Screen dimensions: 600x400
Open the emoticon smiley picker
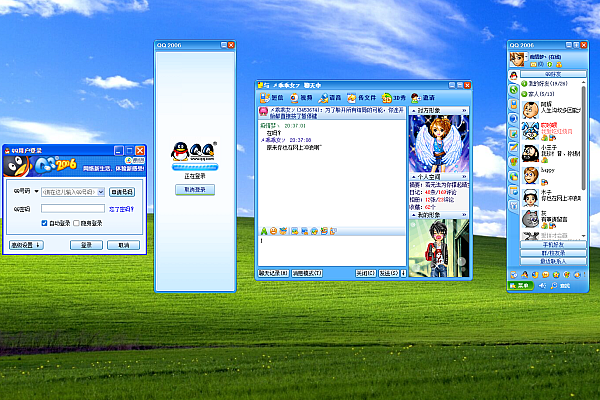273,231
